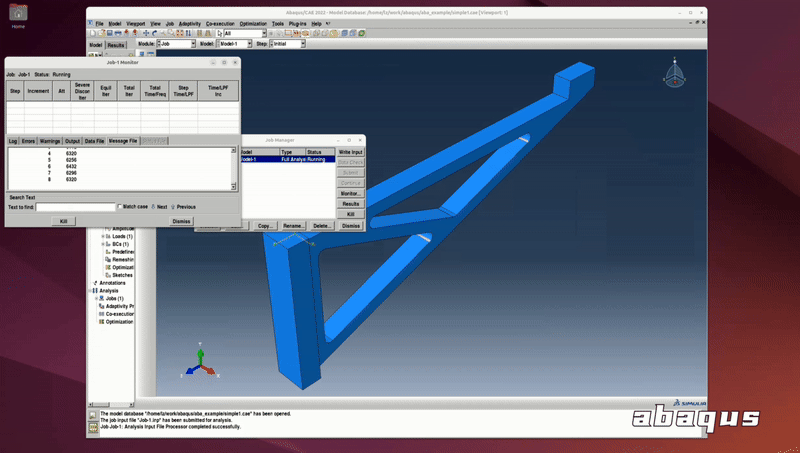Switch to the Warnings tab in Job Monitor
Viewport: 800px width, 453px height.
click(50, 141)
